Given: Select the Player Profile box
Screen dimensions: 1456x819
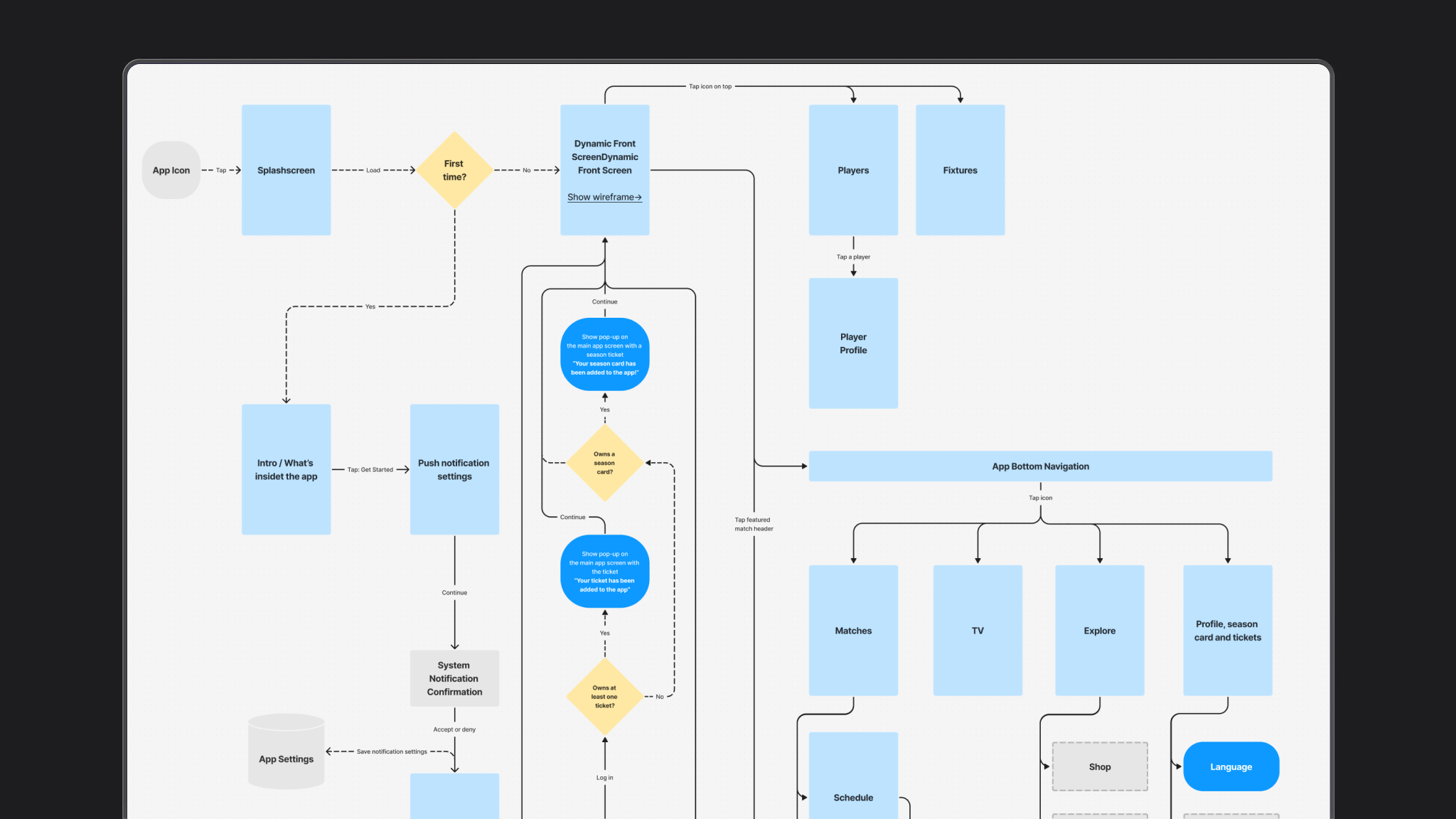Looking at the screenshot, I should click(x=853, y=343).
